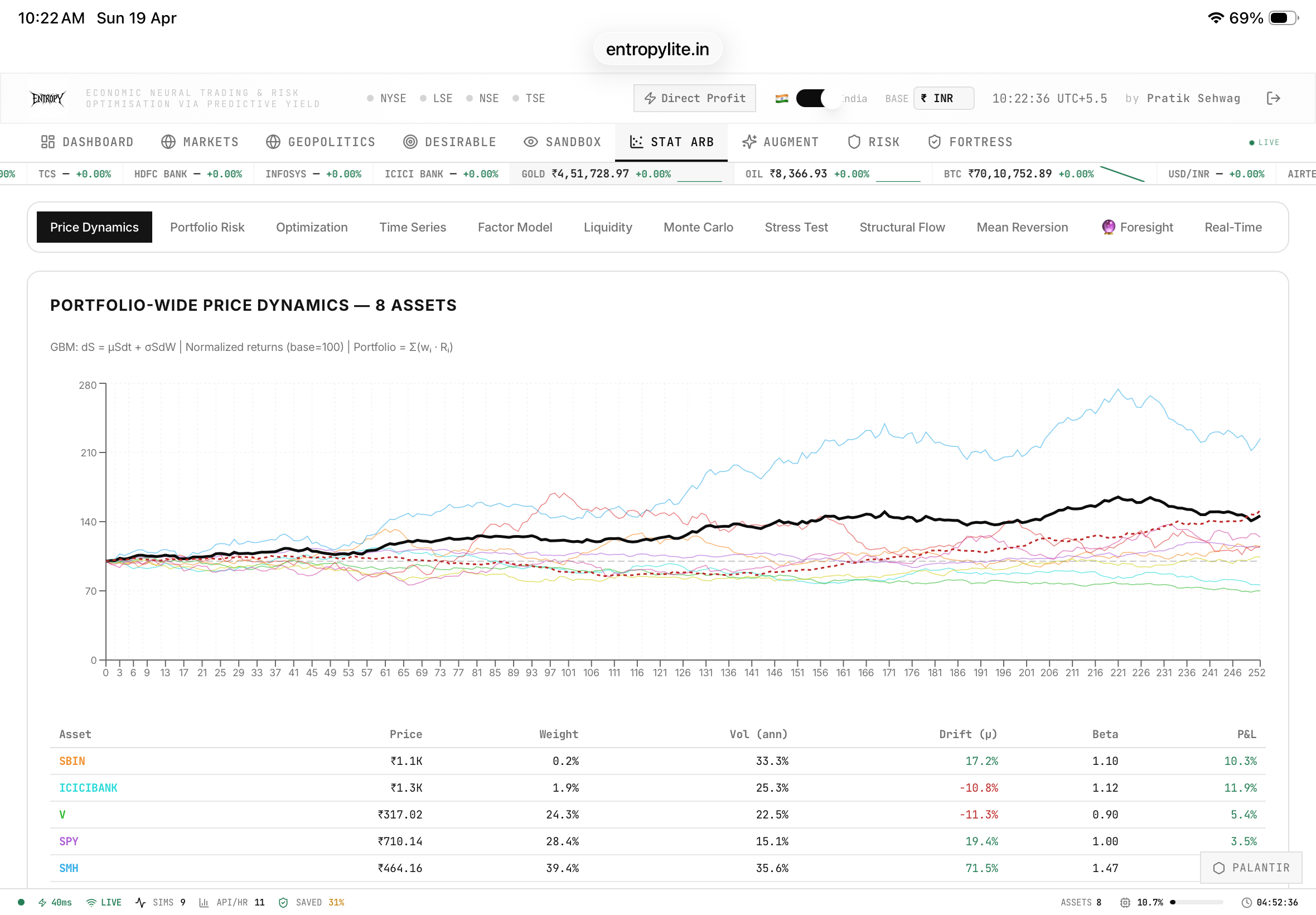The width and height of the screenshot is (1316, 915).
Task: Open Sandbox via eye icon
Action: (x=530, y=142)
